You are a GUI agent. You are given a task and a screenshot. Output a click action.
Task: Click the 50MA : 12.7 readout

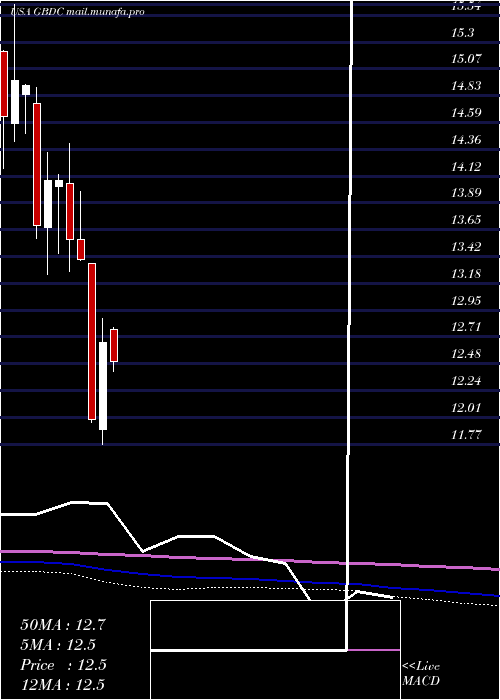coord(63,625)
